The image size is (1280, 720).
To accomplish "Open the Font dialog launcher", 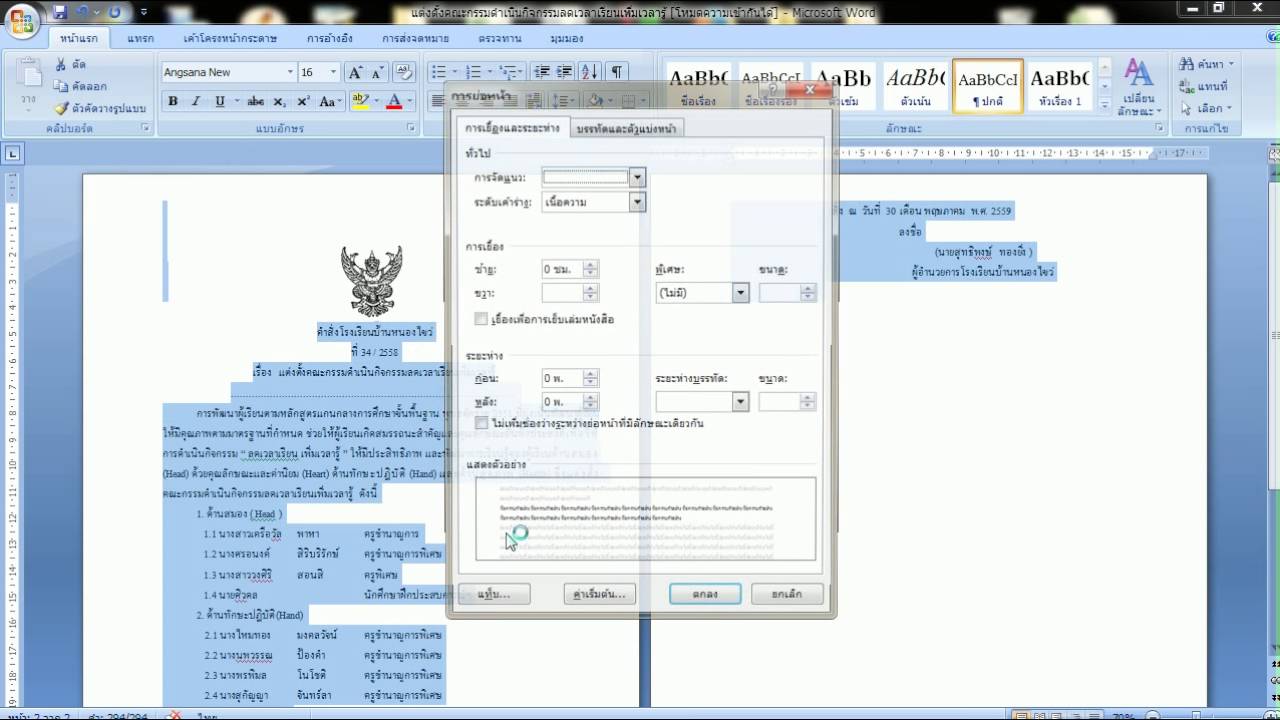I will (411, 129).
